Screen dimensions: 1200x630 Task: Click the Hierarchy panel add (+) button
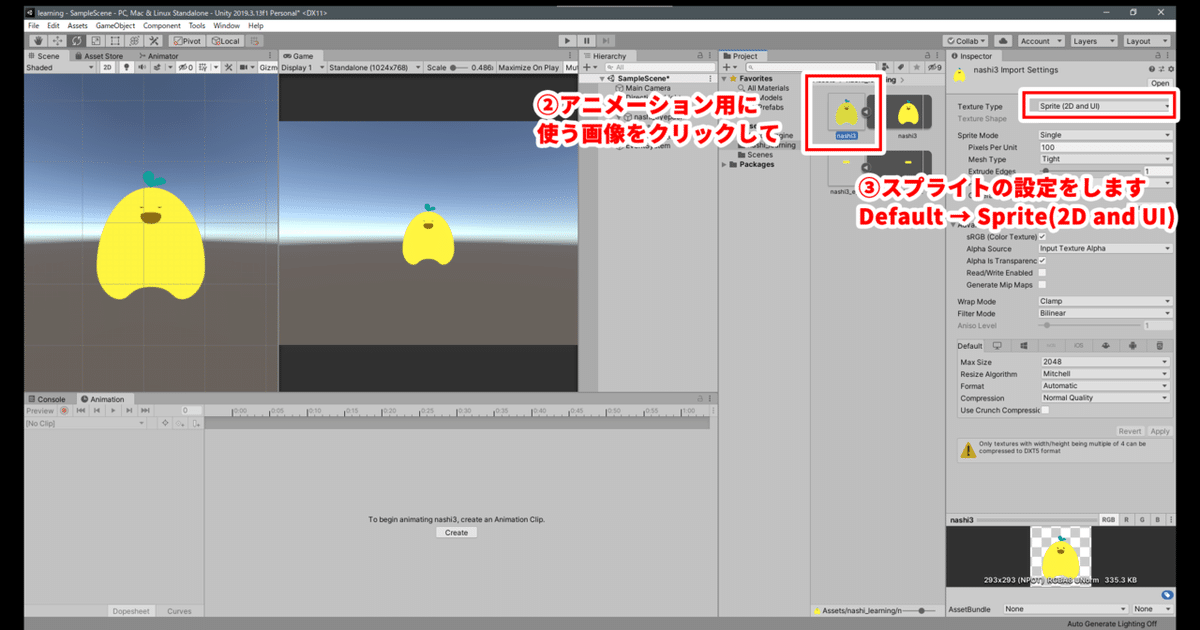point(590,67)
